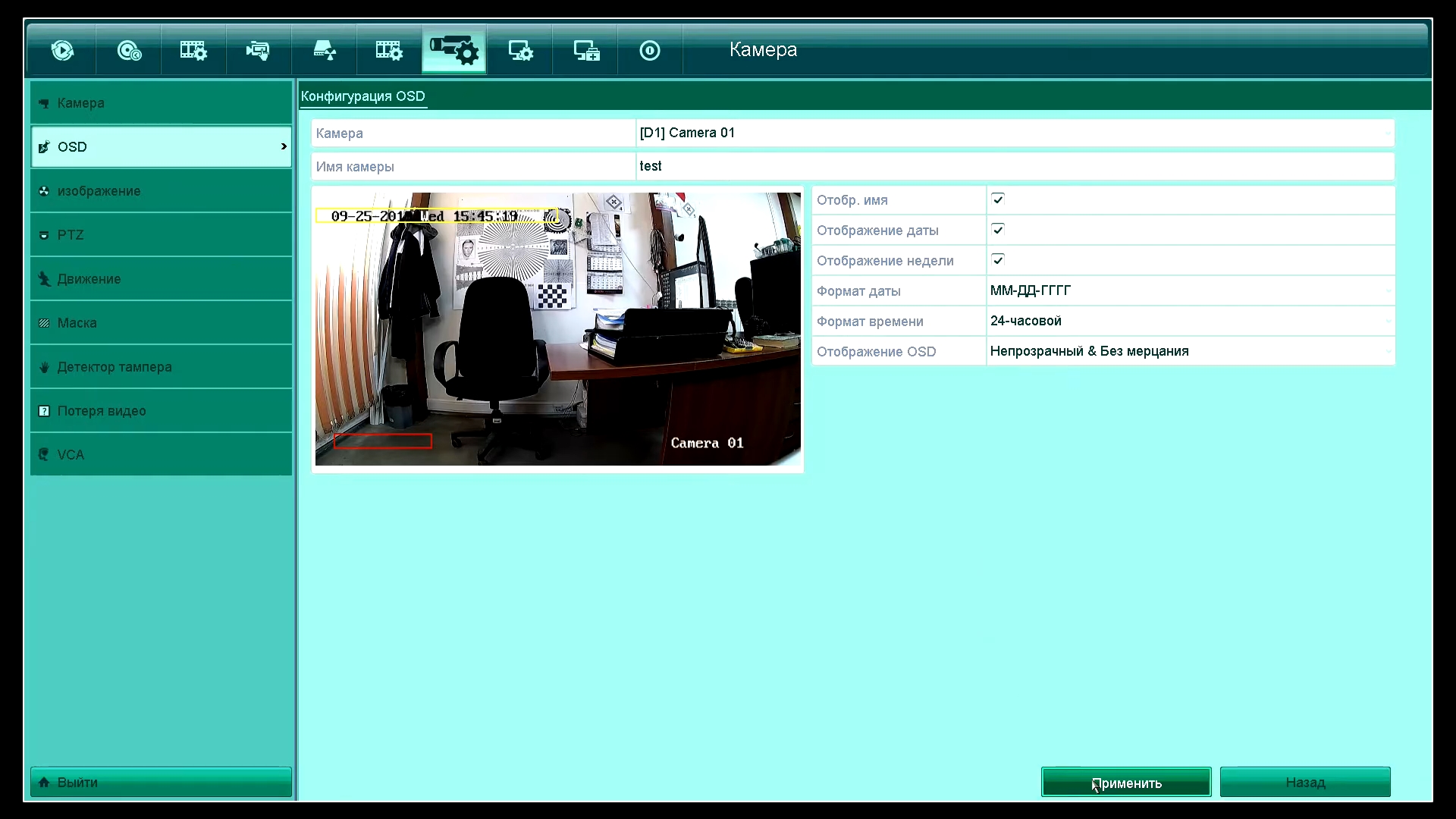Open the Отображение OSD dropdown
Screen dimensions: 1456x819
1189,351
